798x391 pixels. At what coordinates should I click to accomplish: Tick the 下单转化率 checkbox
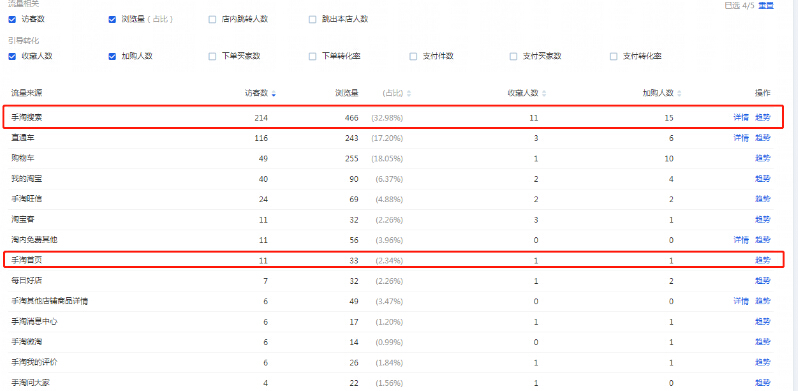[x=312, y=57]
